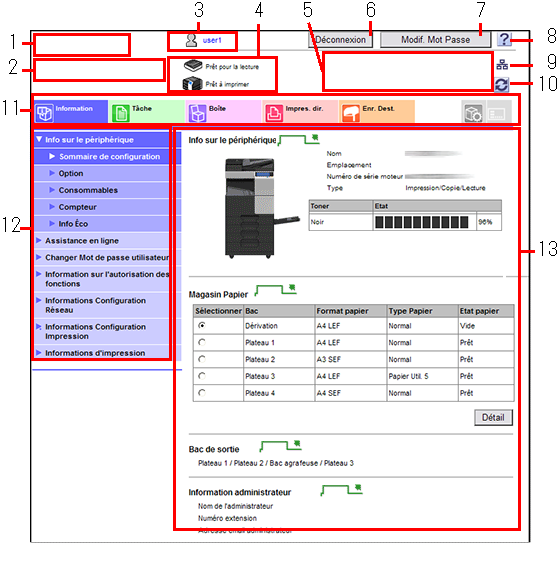This screenshot has width=560, height=572.
Task: Select the Plateau 2 radio button
Action: tap(201, 359)
